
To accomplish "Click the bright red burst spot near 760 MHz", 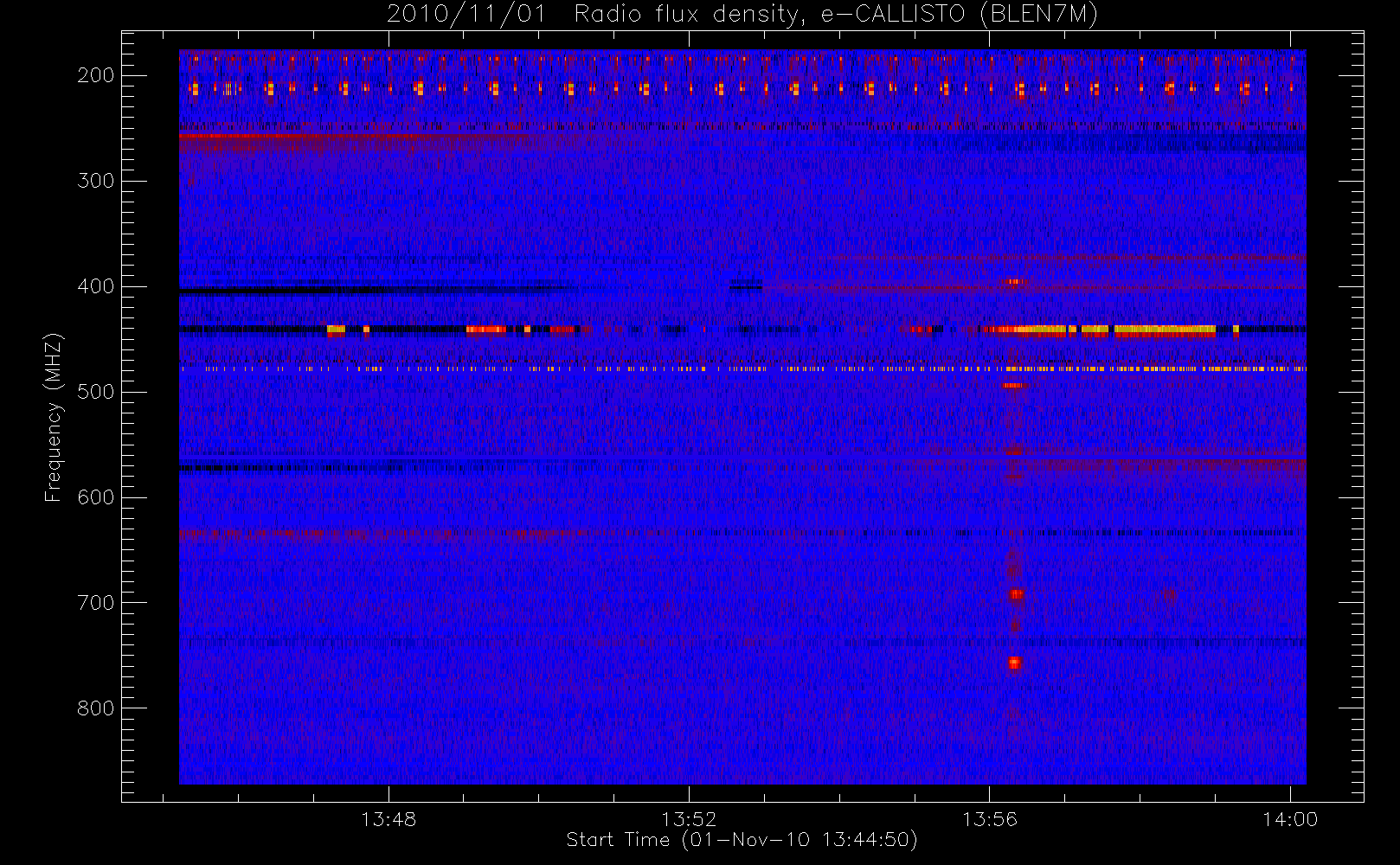I will 1014,663.
